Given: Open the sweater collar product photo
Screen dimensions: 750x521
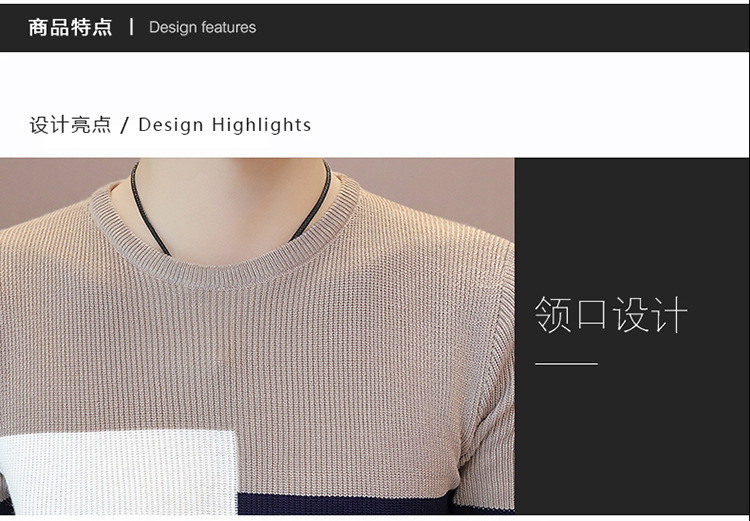Looking at the screenshot, I should (257, 336).
